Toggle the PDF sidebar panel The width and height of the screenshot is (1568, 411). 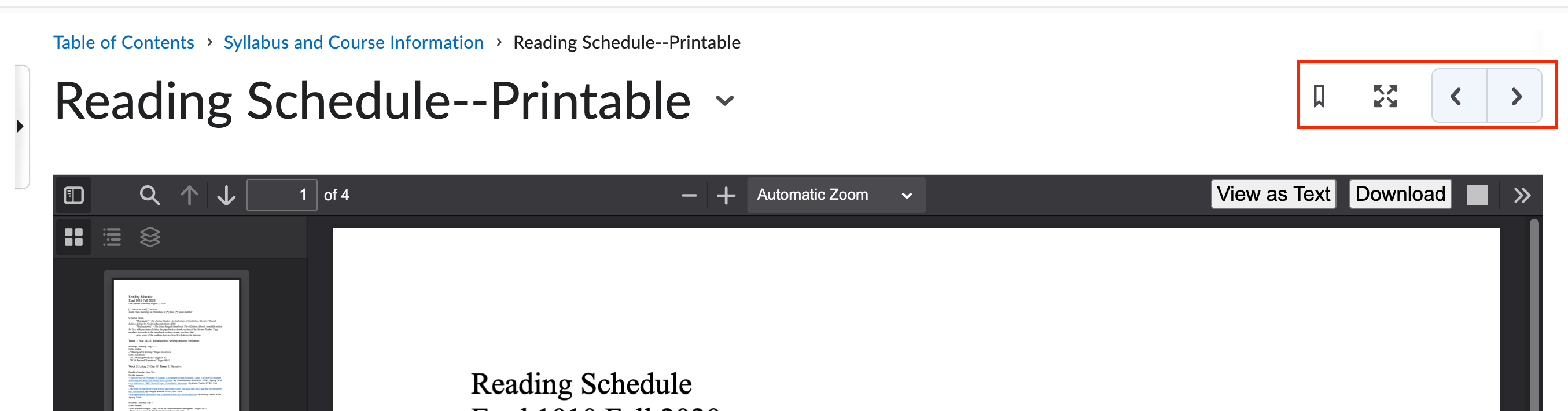(73, 195)
